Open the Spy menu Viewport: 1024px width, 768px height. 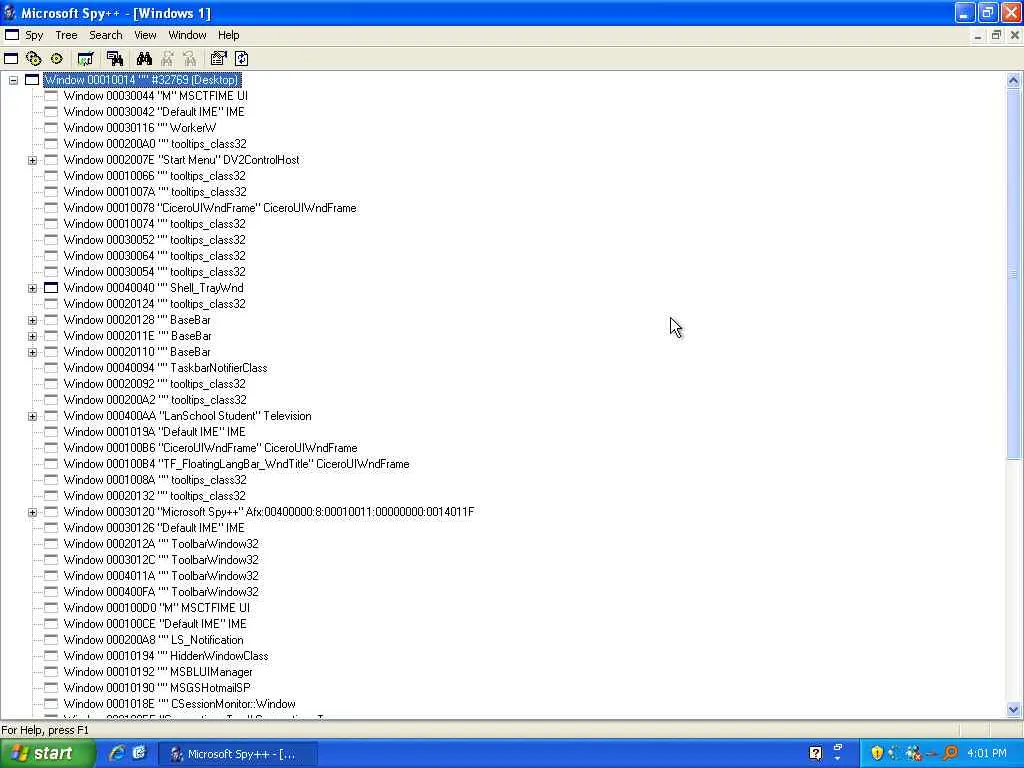click(x=34, y=35)
